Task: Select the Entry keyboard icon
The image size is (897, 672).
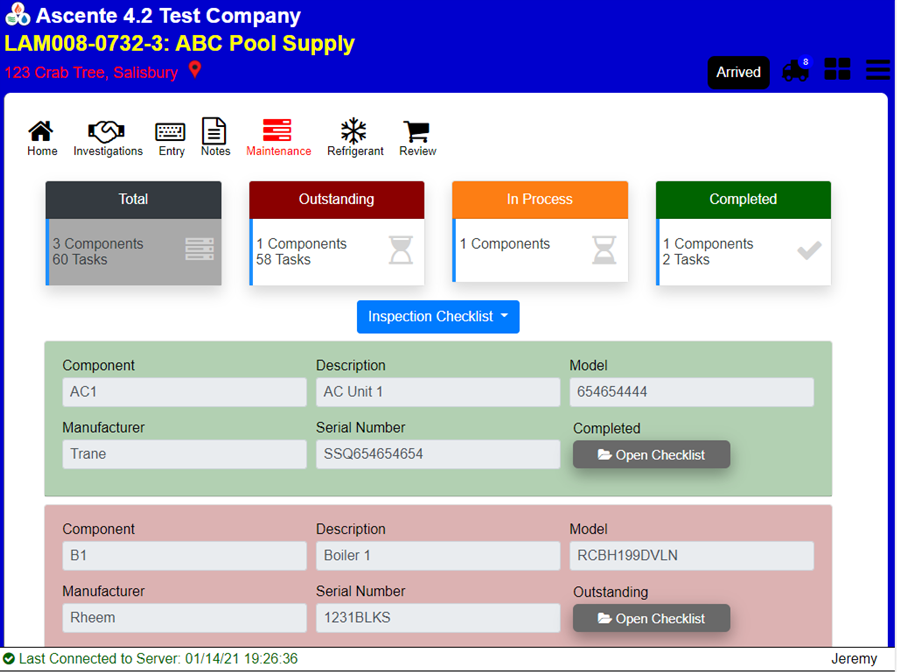Action: pos(171,132)
